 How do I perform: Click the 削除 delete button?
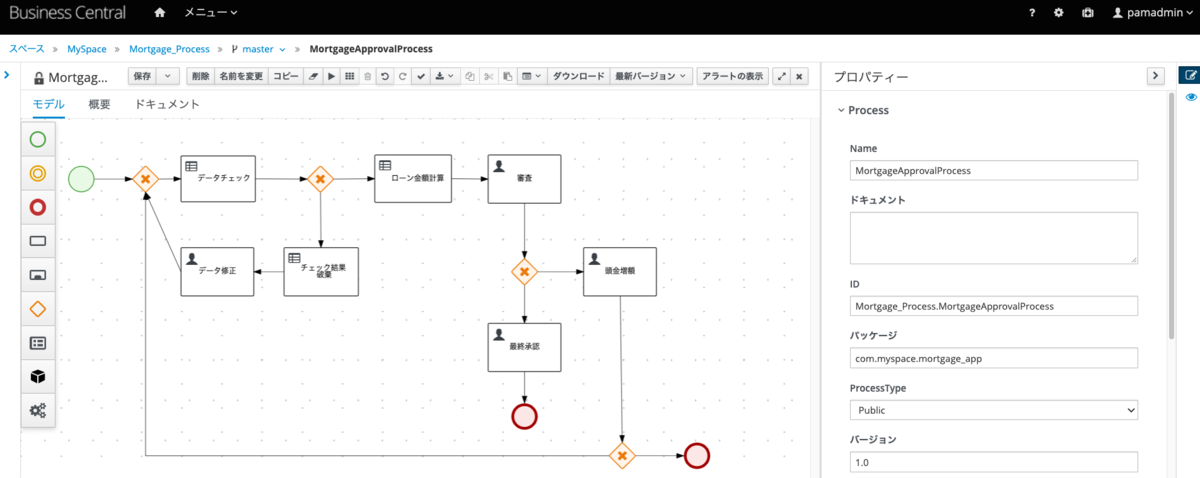point(200,76)
